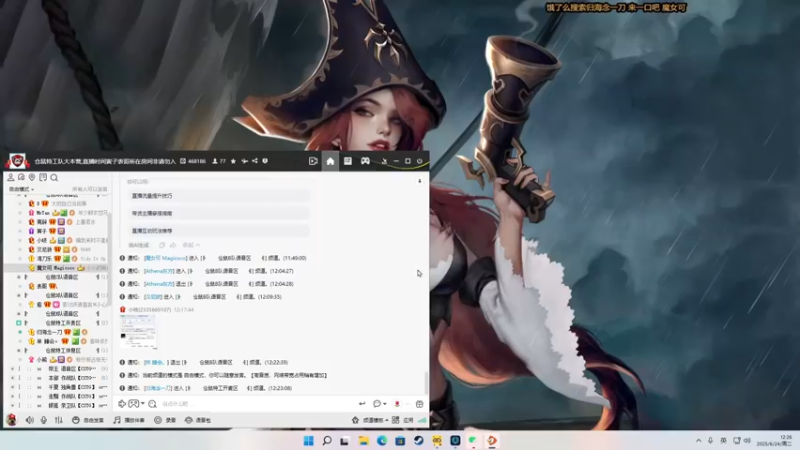The height and width of the screenshot is (450, 800).
Task: Open the game controller icon in title bar
Action: click(x=365, y=161)
